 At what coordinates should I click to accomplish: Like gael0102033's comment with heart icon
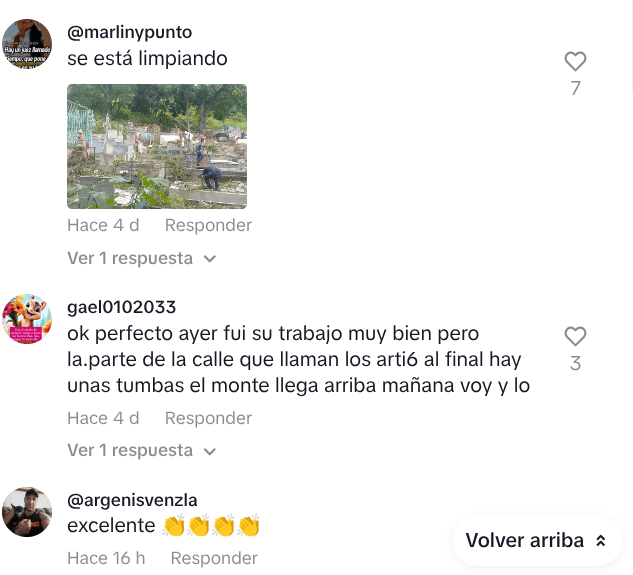pos(575,336)
